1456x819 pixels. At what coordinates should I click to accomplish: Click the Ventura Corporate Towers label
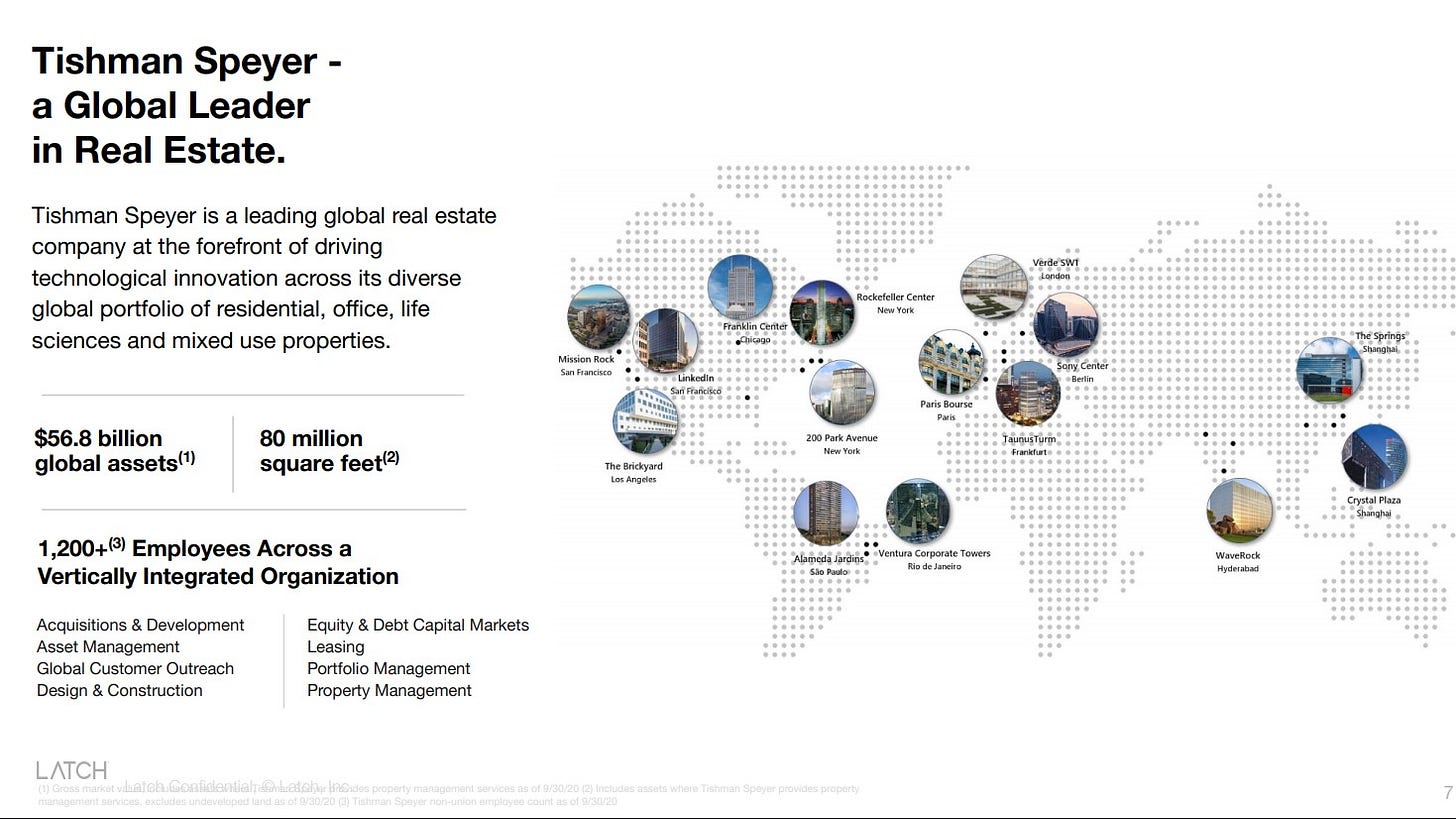(x=934, y=553)
